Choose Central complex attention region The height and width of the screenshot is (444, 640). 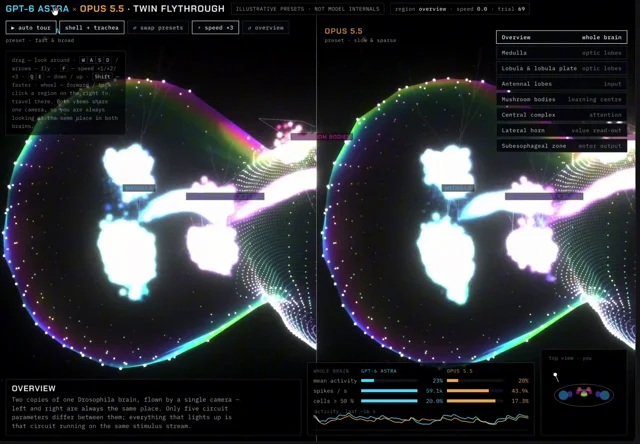562,115
